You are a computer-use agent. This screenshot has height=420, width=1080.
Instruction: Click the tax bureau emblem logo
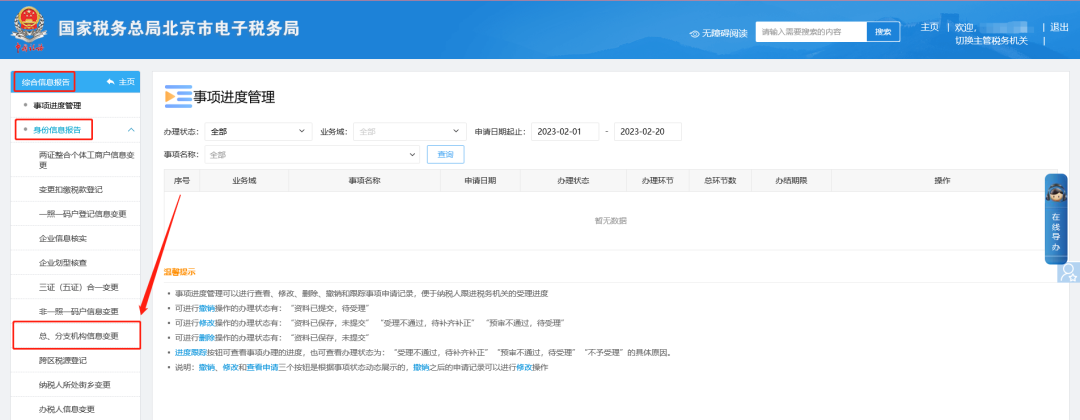(29, 30)
